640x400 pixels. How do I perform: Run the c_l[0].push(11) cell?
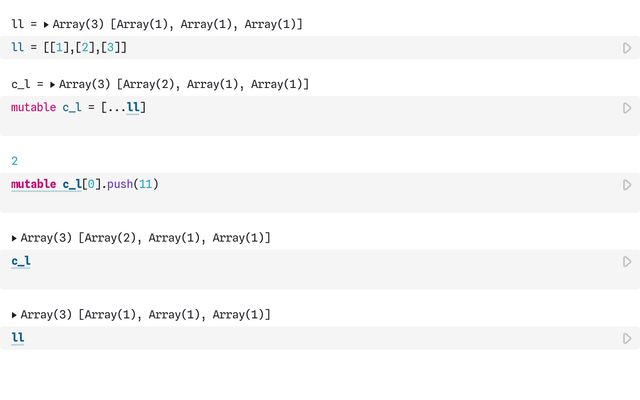(627, 185)
